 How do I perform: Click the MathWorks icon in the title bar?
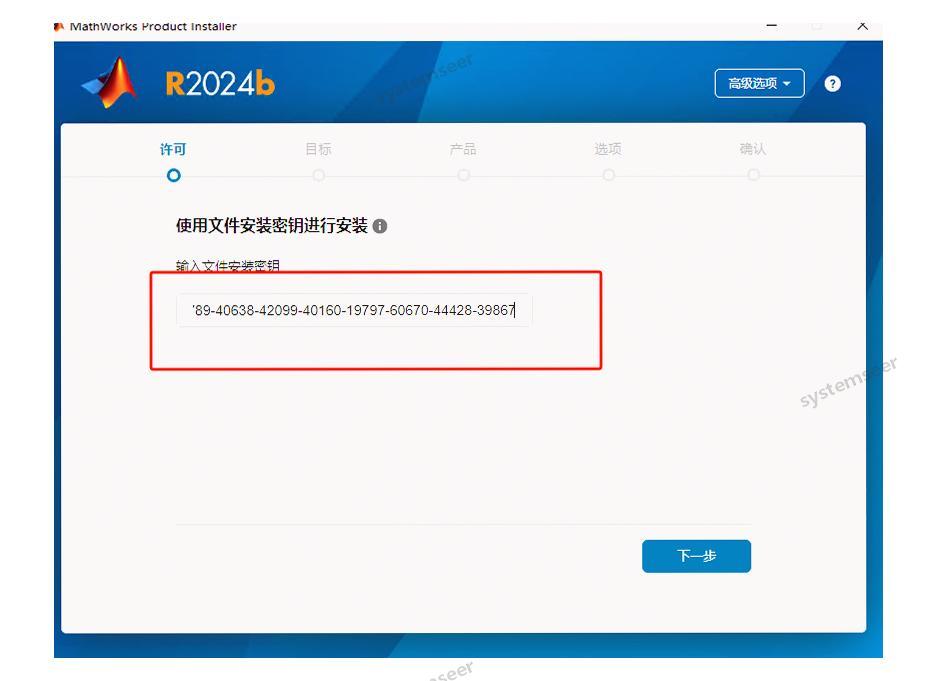(59, 27)
